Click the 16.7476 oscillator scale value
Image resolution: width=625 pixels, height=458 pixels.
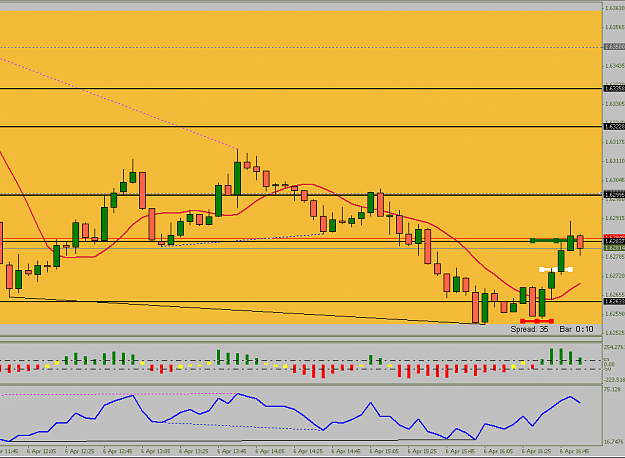coord(613,442)
